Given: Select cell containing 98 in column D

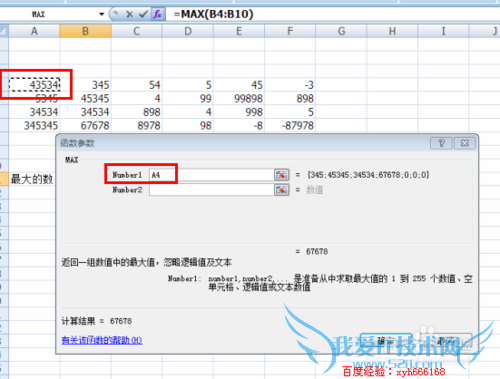Looking at the screenshot, I should click(188, 126).
